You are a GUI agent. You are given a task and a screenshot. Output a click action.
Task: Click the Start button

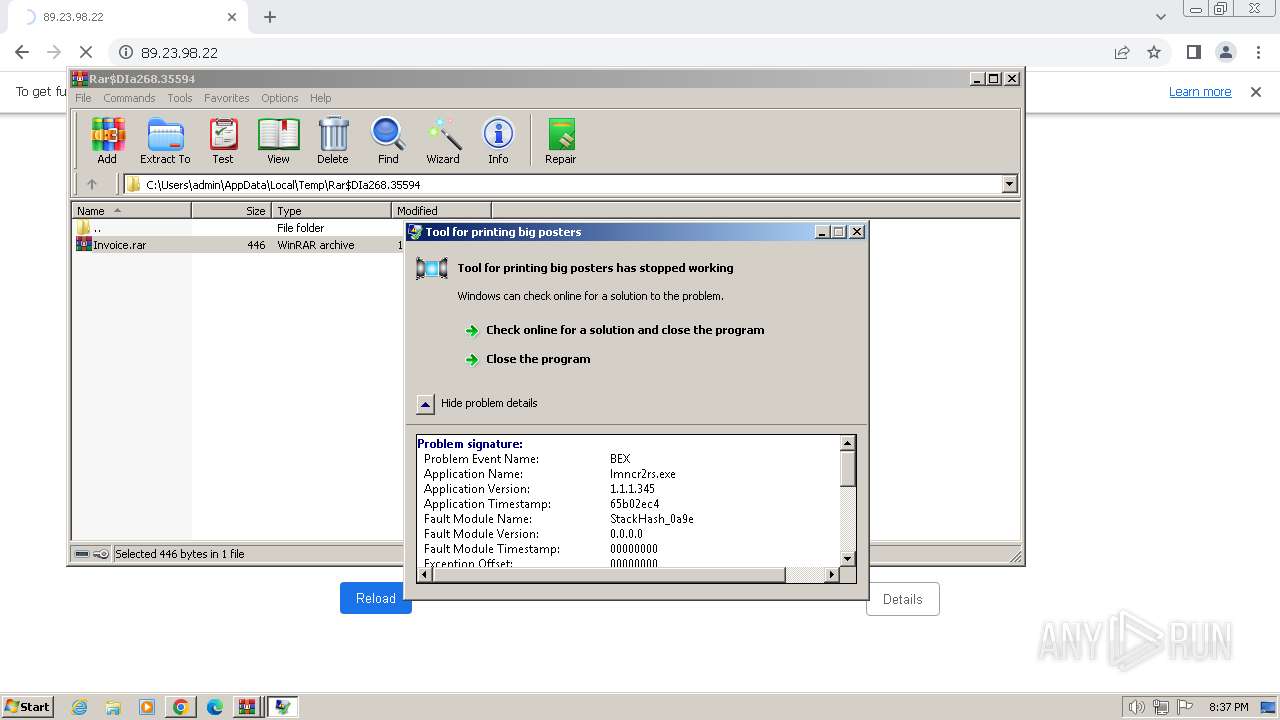(x=28, y=707)
